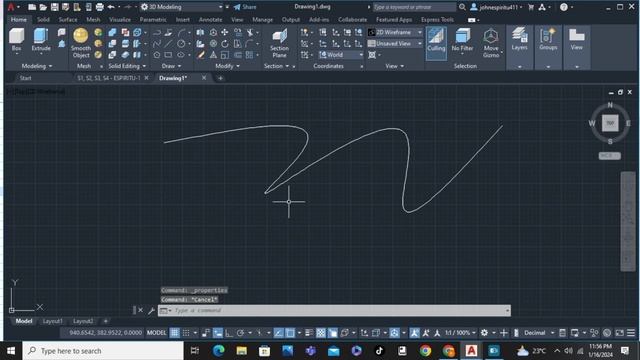Open the Section Plane tool
The width and height of the screenshot is (640, 360).
click(279, 43)
